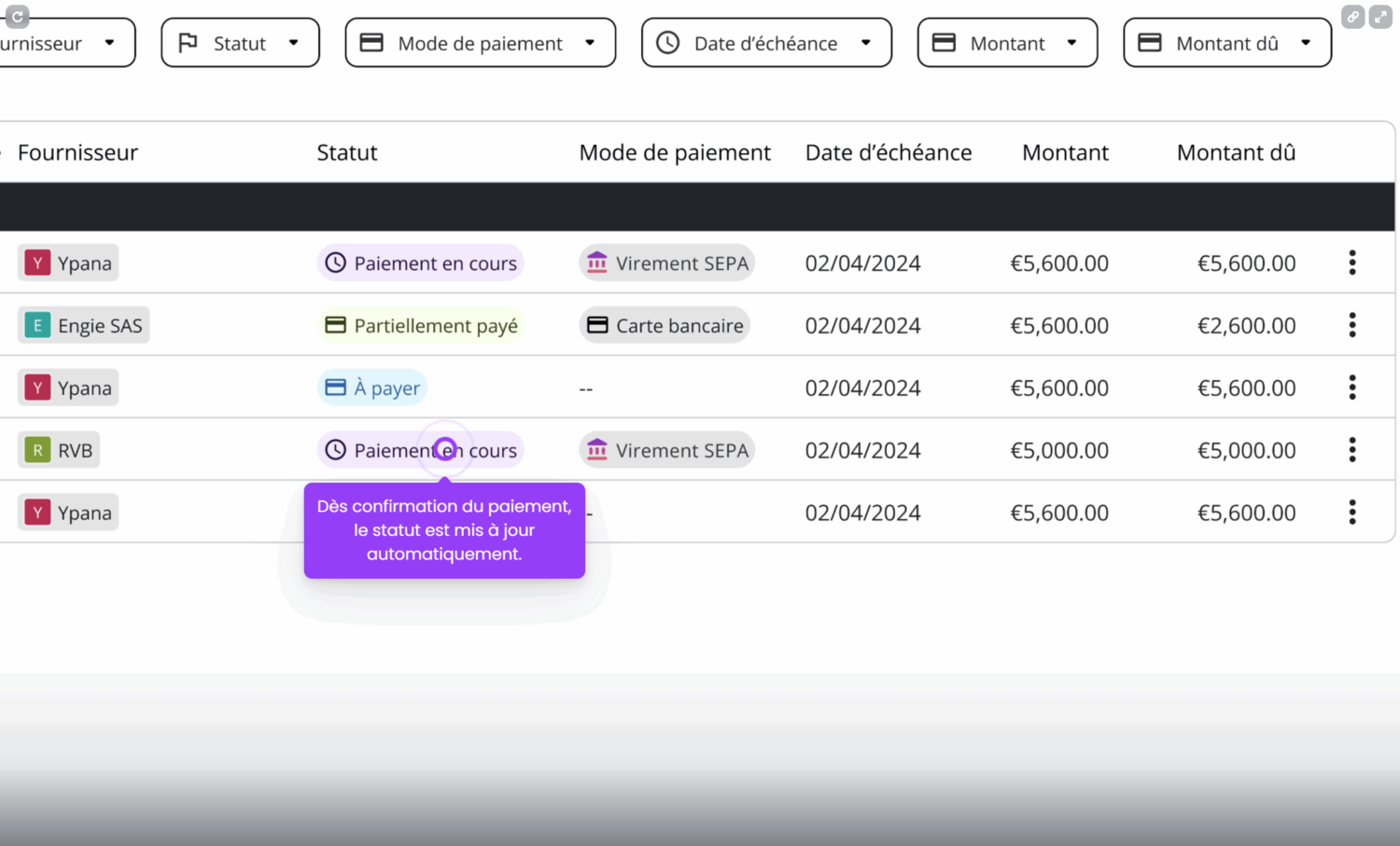This screenshot has width=1400, height=846.
Task: Click the Engie SAS supplier name
Action: click(x=100, y=326)
